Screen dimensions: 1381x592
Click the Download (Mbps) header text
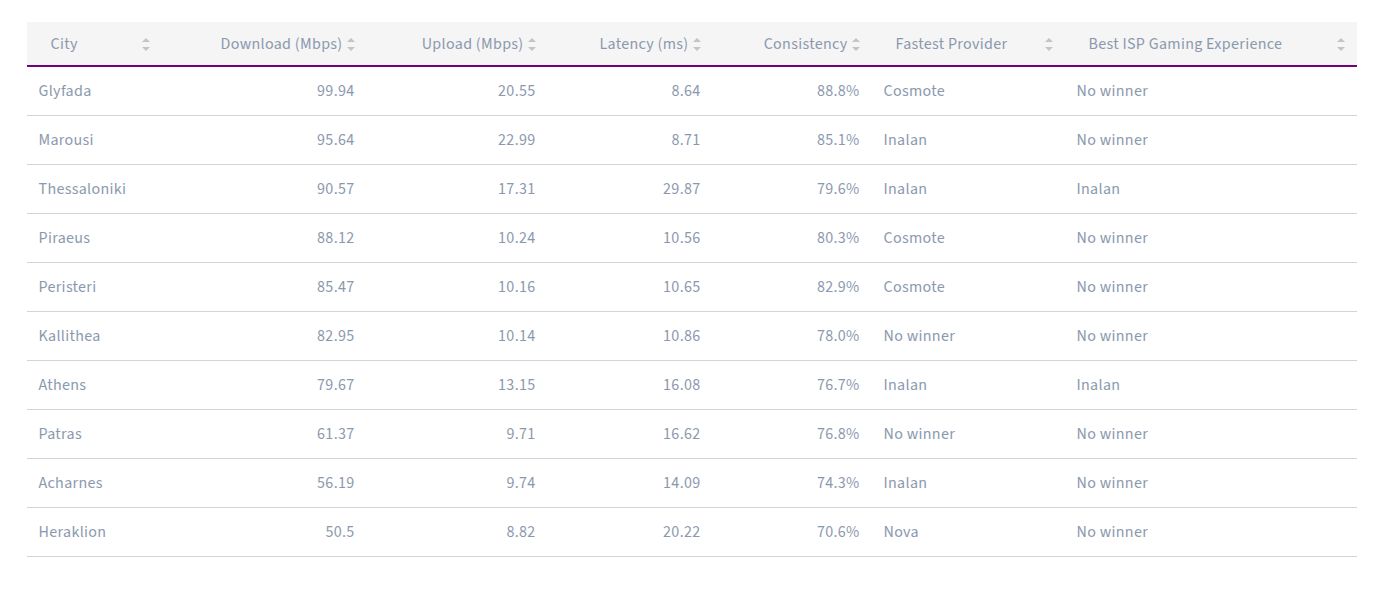pos(281,44)
